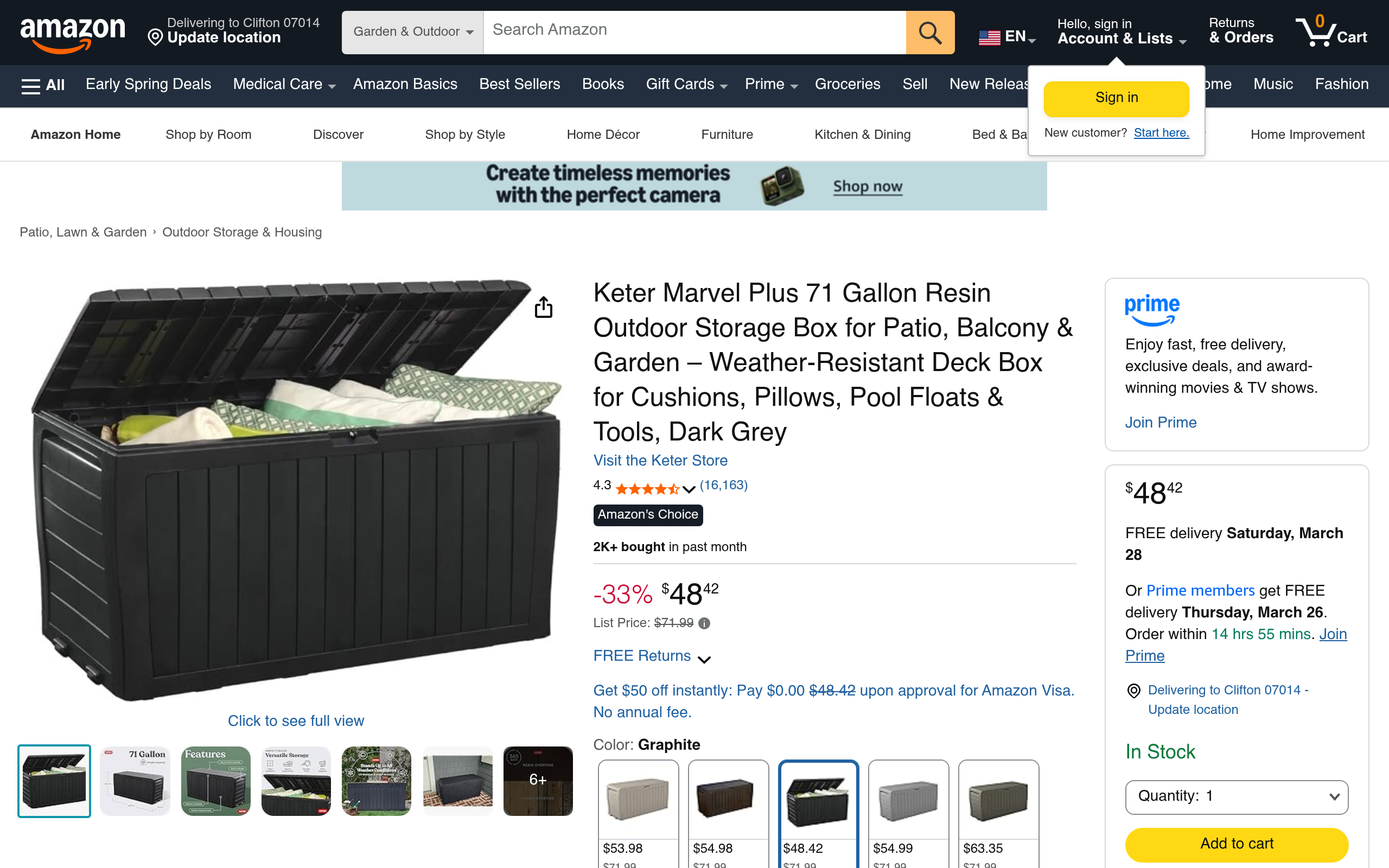Go to Furniture in the home subnav
The width and height of the screenshot is (1389, 868).
point(727,135)
